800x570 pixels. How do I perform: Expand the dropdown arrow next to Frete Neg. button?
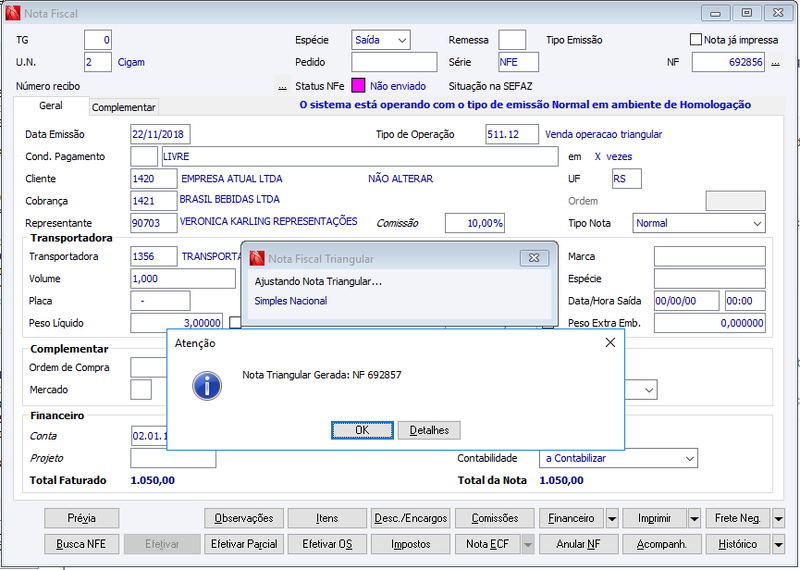pyautogui.click(x=778, y=518)
